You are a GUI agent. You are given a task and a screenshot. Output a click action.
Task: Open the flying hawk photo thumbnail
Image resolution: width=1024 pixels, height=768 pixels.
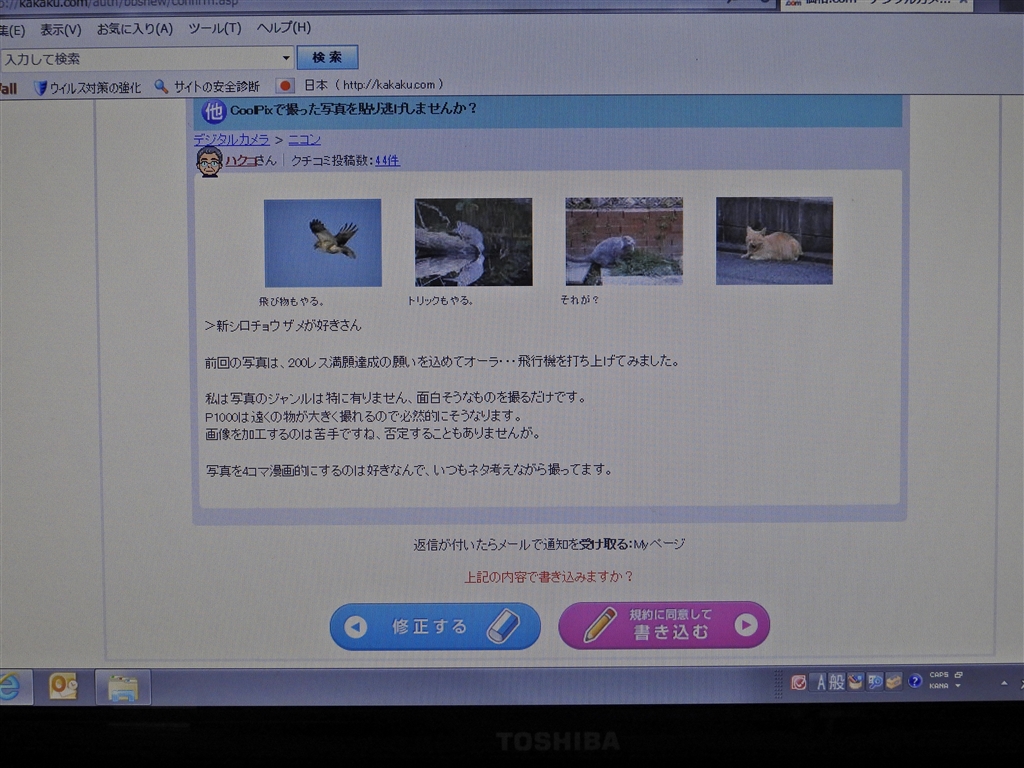coord(323,243)
